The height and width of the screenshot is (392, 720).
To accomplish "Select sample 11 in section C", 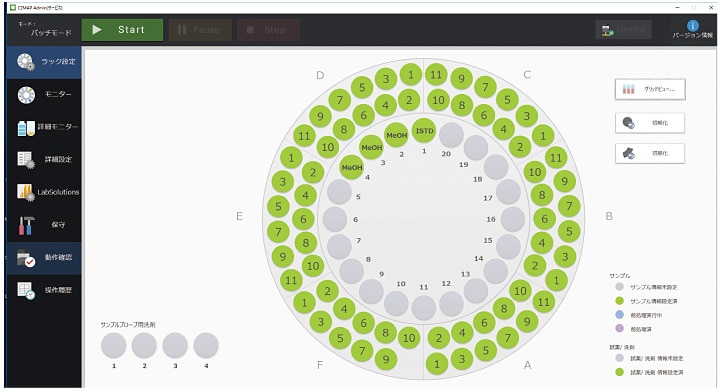I will (x=436, y=75).
